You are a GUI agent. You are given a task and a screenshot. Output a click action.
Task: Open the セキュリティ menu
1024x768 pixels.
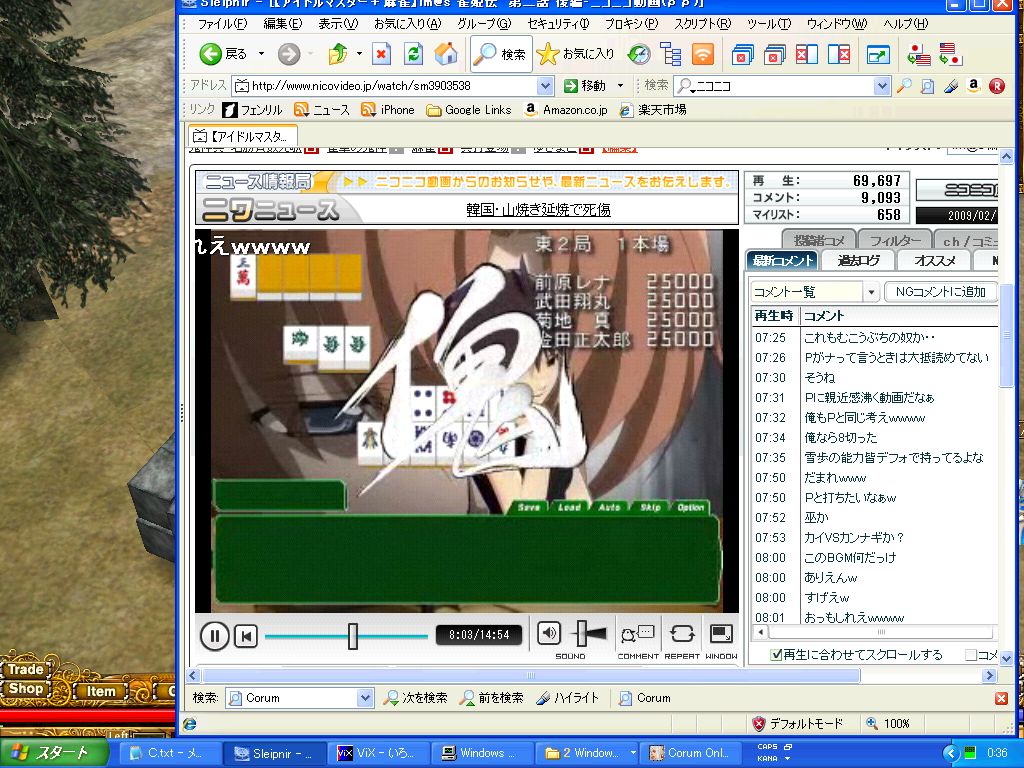[x=558, y=24]
